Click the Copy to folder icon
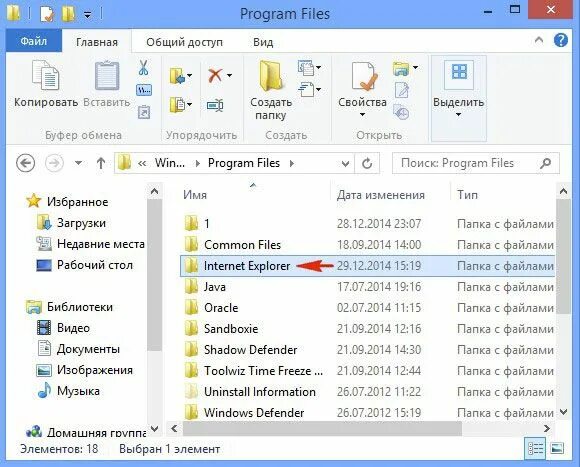 pyautogui.click(x=177, y=105)
